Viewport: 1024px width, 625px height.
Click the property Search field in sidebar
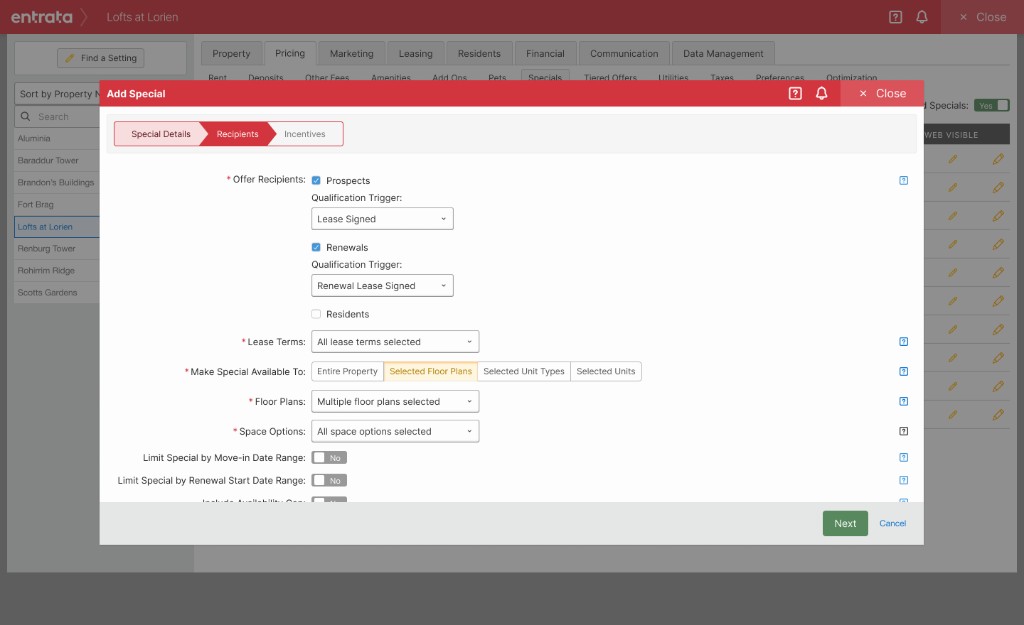point(57,116)
